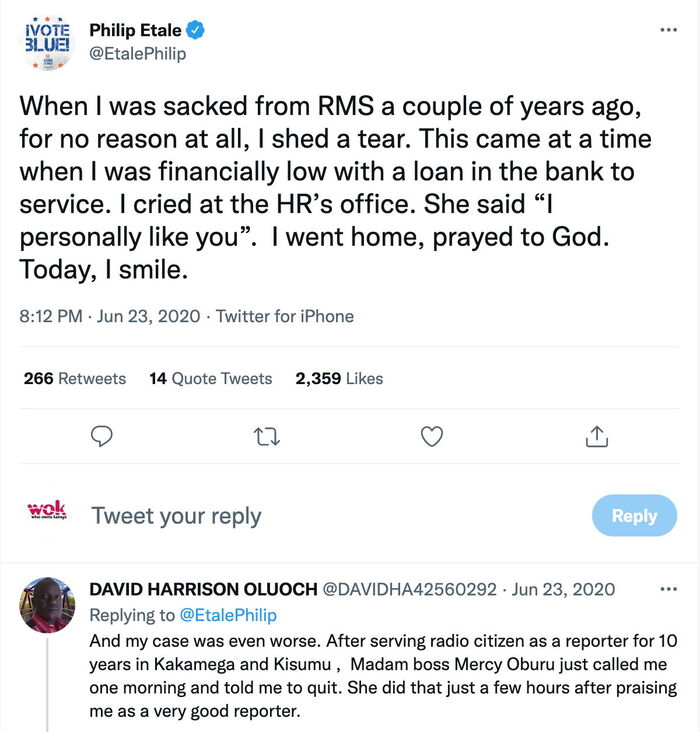View the 266 Retweets list
This screenshot has height=732, width=700.
pyautogui.click(x=75, y=378)
